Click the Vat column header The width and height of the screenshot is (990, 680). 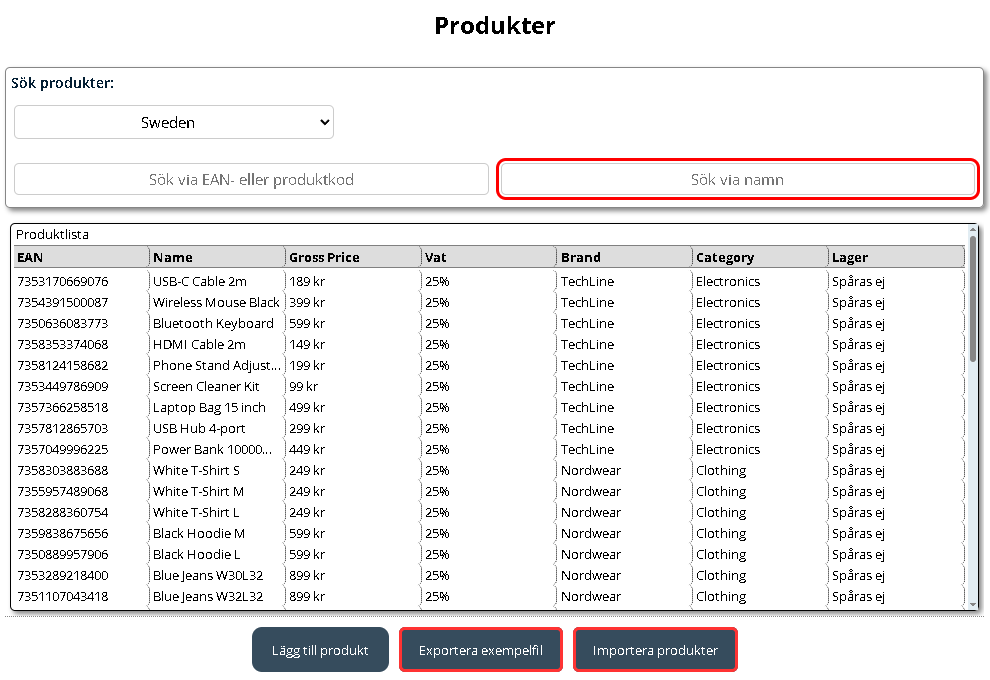489,257
